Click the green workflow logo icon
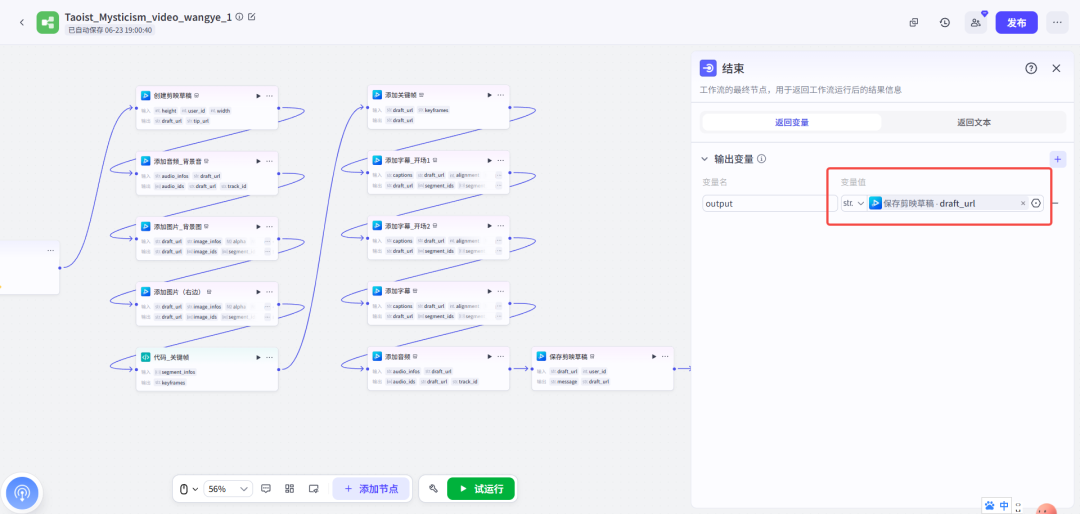 click(x=48, y=22)
